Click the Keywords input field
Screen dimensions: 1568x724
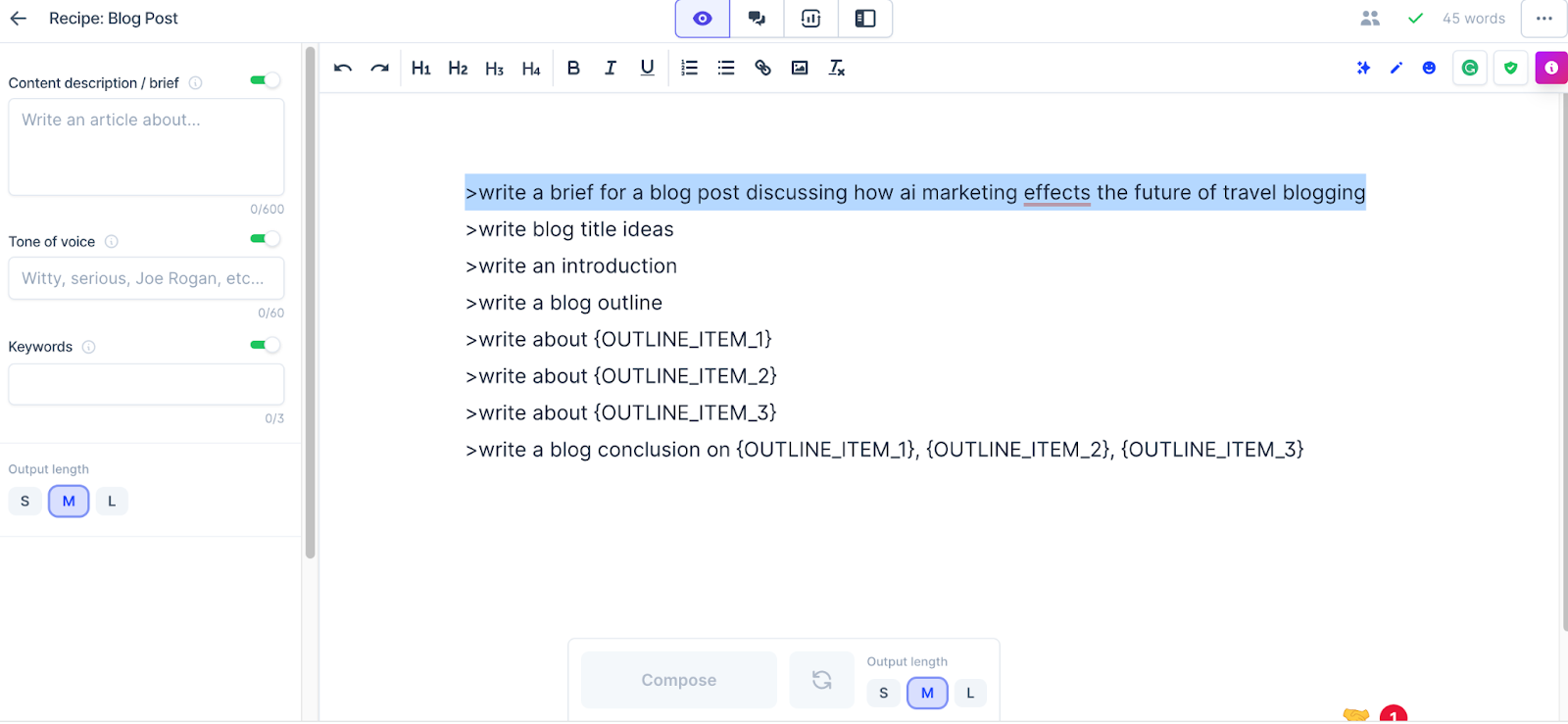coord(146,384)
